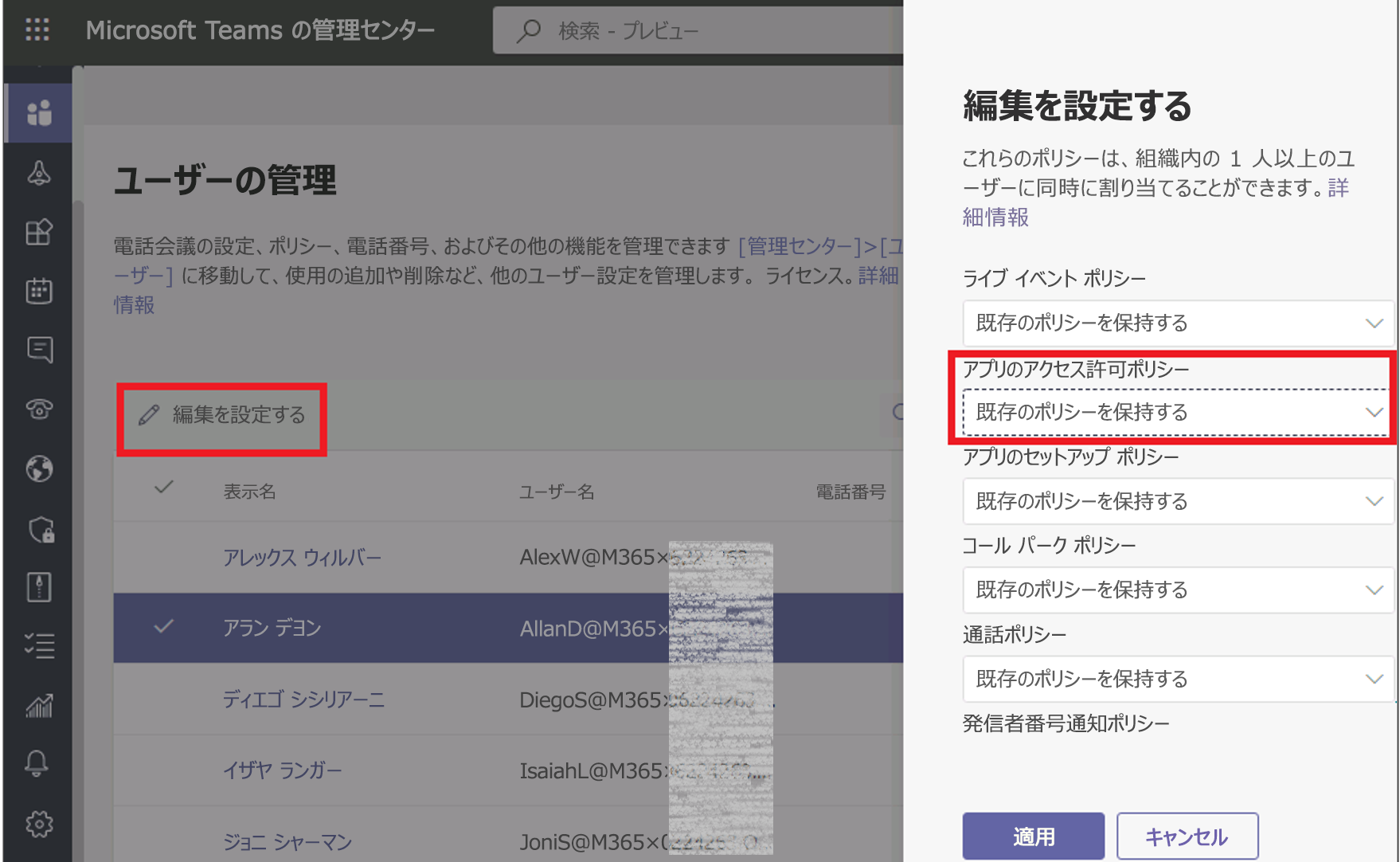
Task: Open 詳細情報 link under ユーザーの管理 description
Action: (134, 305)
